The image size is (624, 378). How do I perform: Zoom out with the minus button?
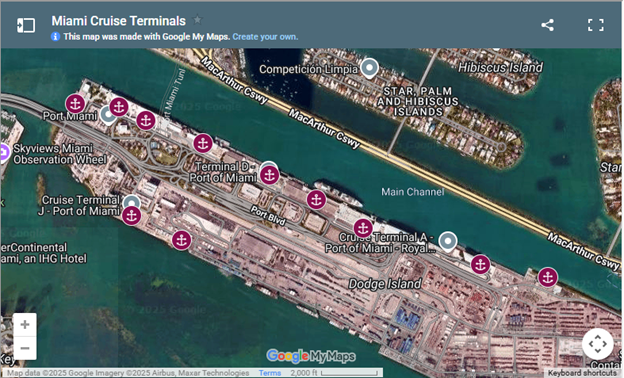25,348
